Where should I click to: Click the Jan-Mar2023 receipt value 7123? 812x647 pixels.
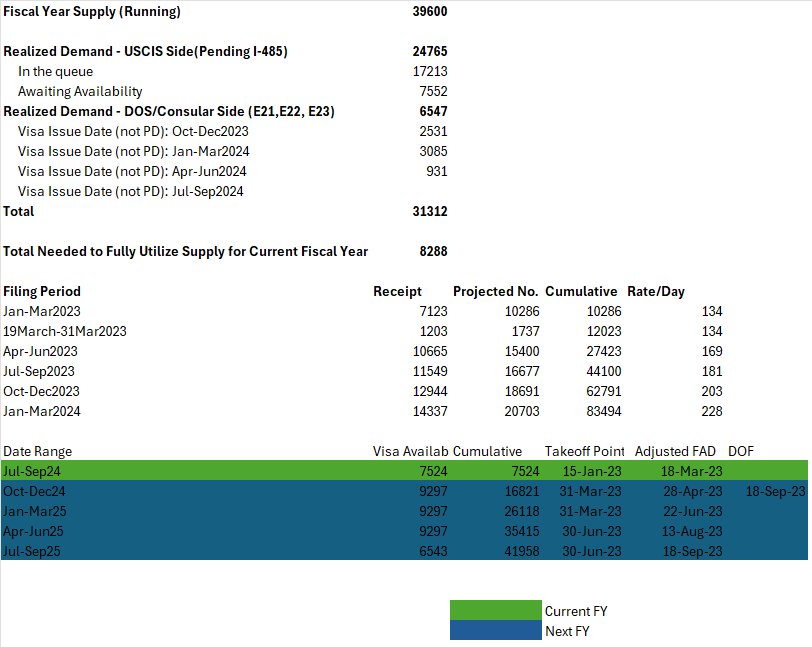(433, 311)
